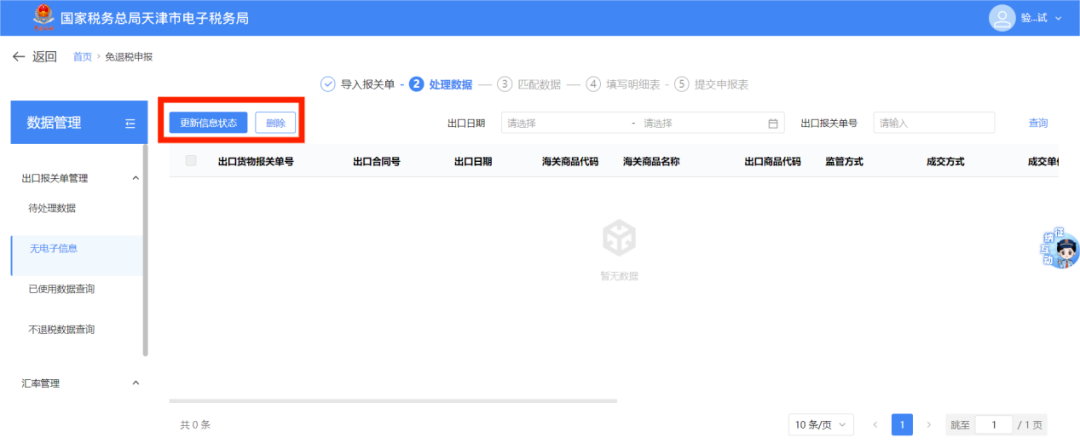This screenshot has width=1080, height=444.
Task: Open the 10 条/页 page size dropdown
Action: tap(821, 425)
